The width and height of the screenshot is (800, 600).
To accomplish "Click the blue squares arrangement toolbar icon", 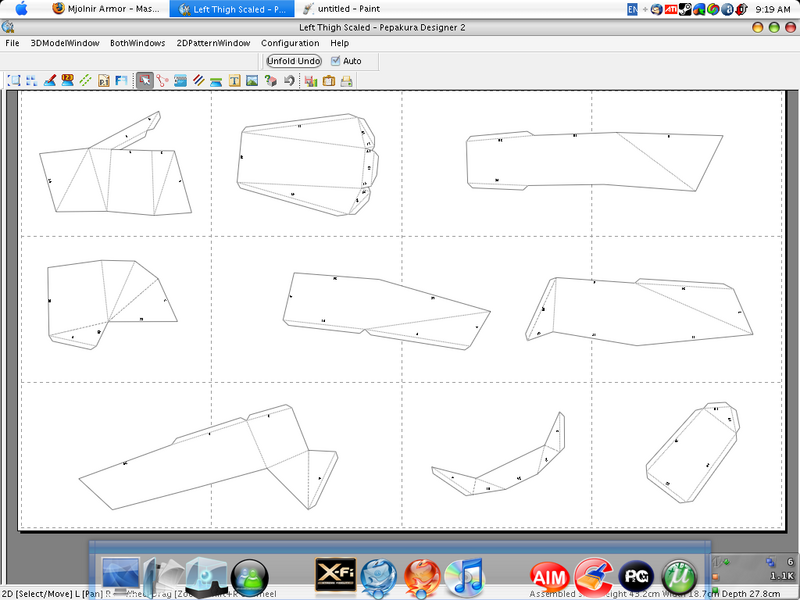I will (32, 80).
